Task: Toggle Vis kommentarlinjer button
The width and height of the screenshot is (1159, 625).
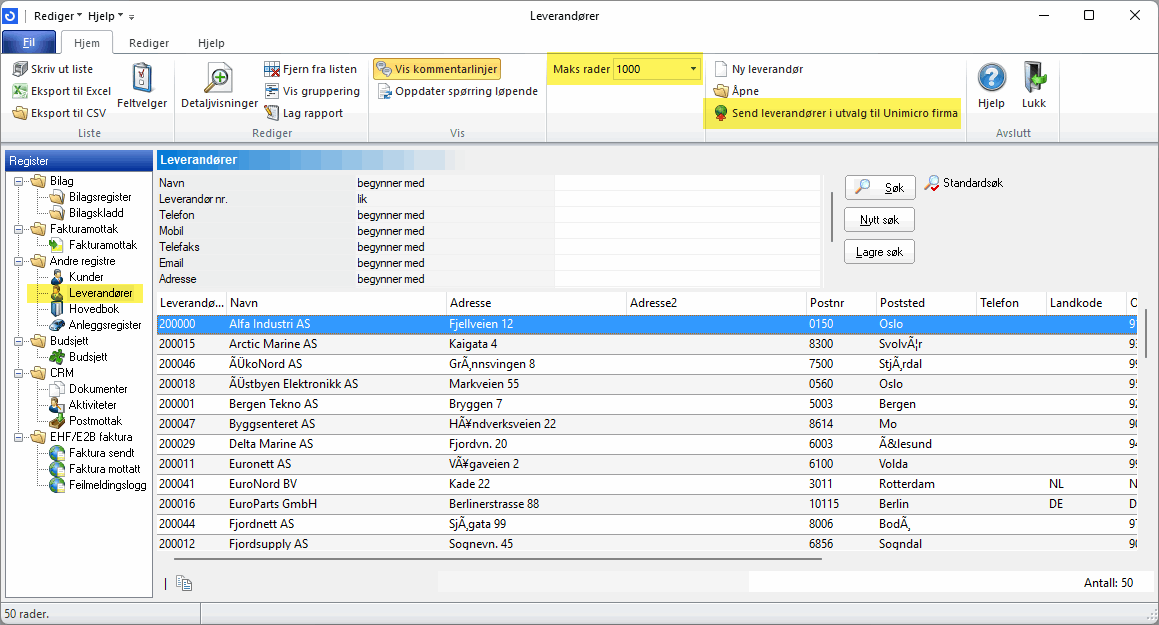Action: point(436,69)
